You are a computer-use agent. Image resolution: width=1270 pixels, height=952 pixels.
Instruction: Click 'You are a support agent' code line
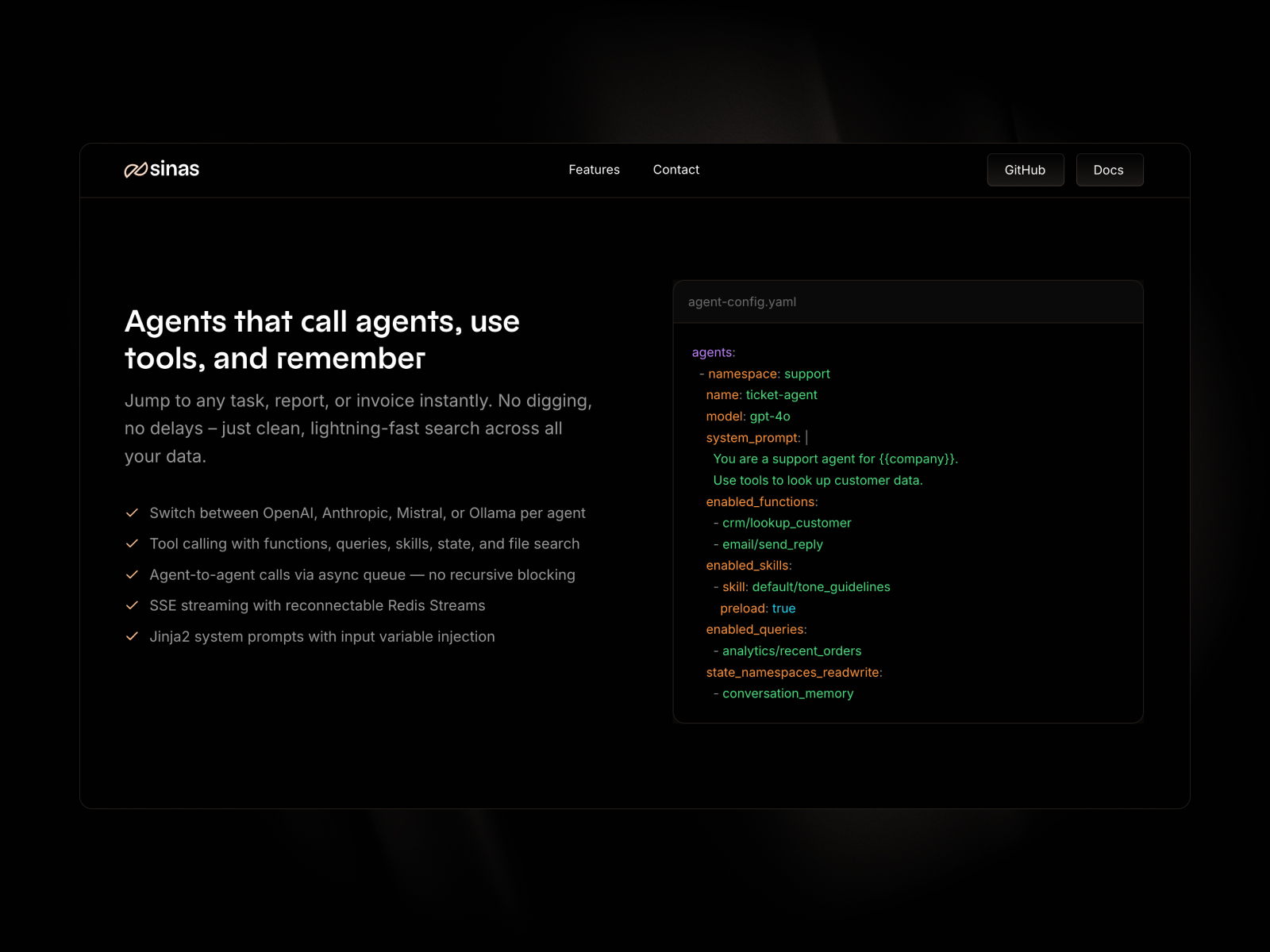click(x=836, y=459)
